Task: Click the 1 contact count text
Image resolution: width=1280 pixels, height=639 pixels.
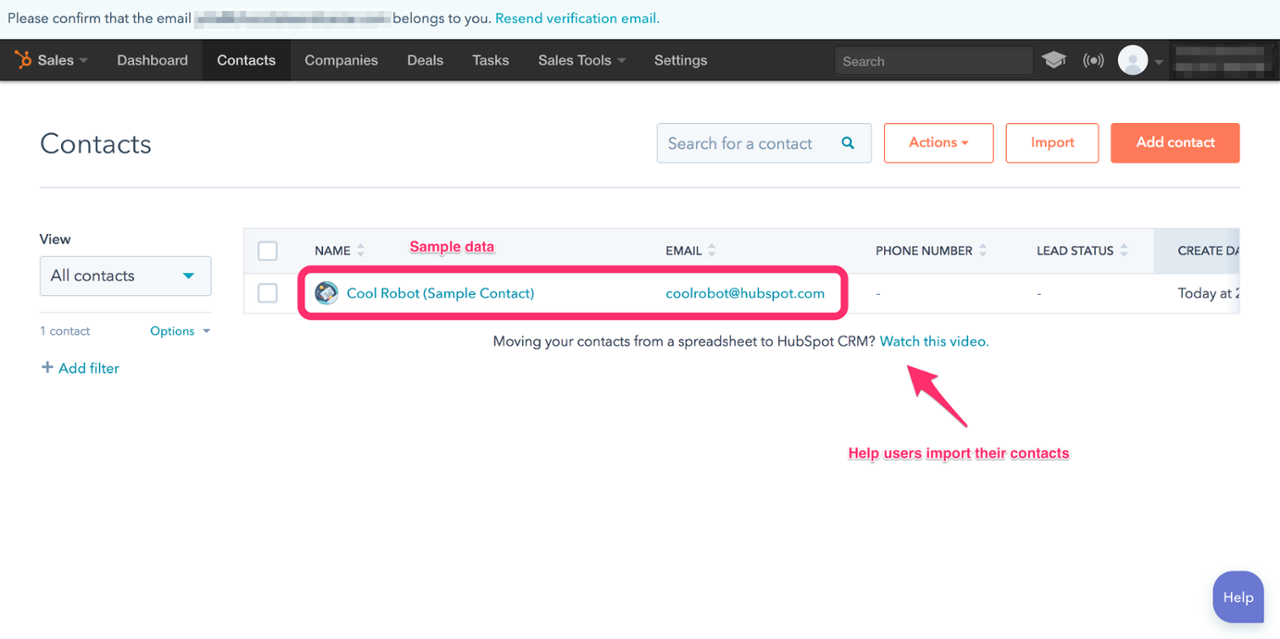Action: (65, 331)
